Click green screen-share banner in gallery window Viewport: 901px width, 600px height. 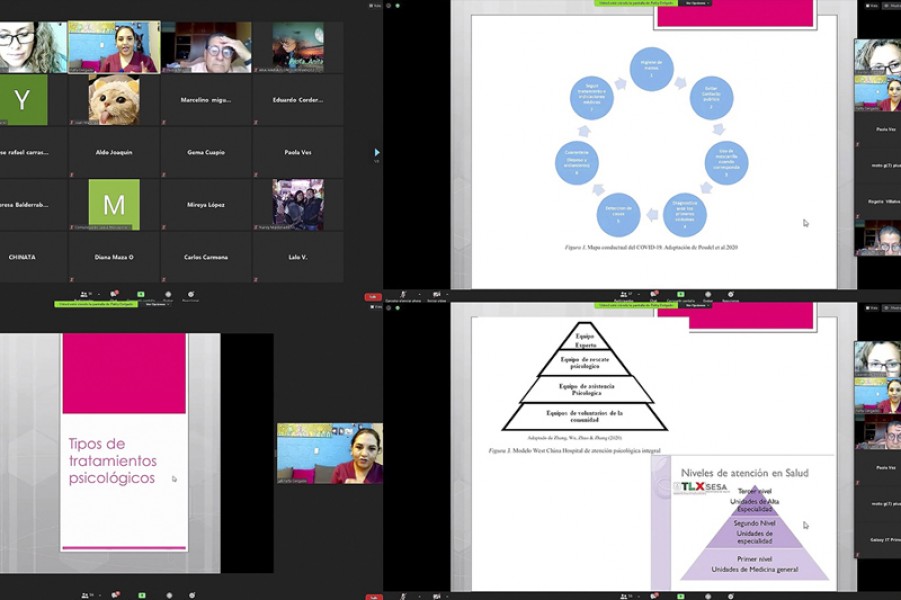click(x=96, y=305)
